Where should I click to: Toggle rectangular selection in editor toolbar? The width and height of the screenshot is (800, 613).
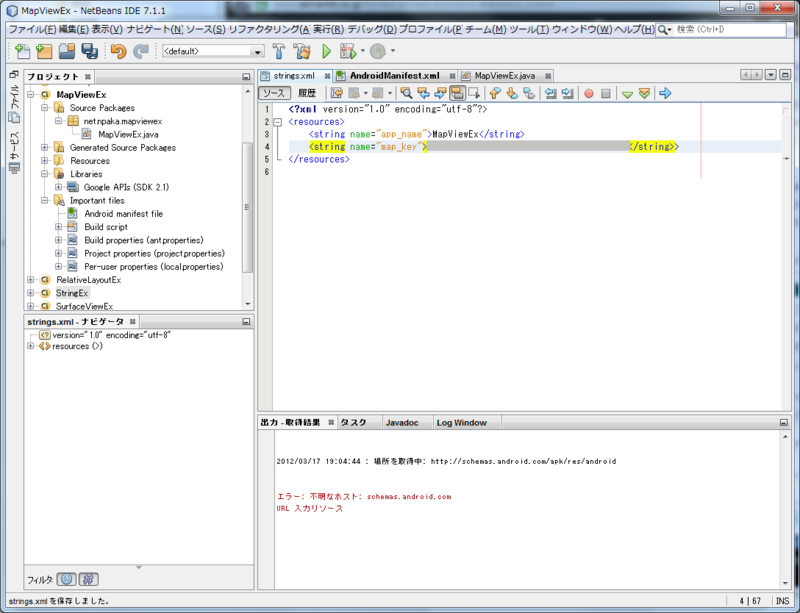point(474,93)
